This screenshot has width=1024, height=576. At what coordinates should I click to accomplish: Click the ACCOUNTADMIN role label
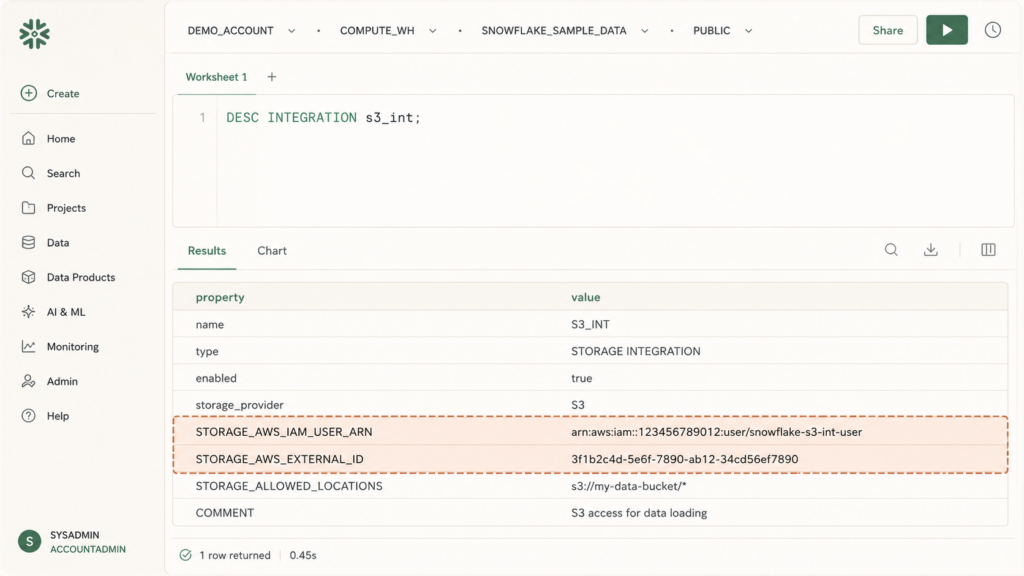[x=88, y=549]
